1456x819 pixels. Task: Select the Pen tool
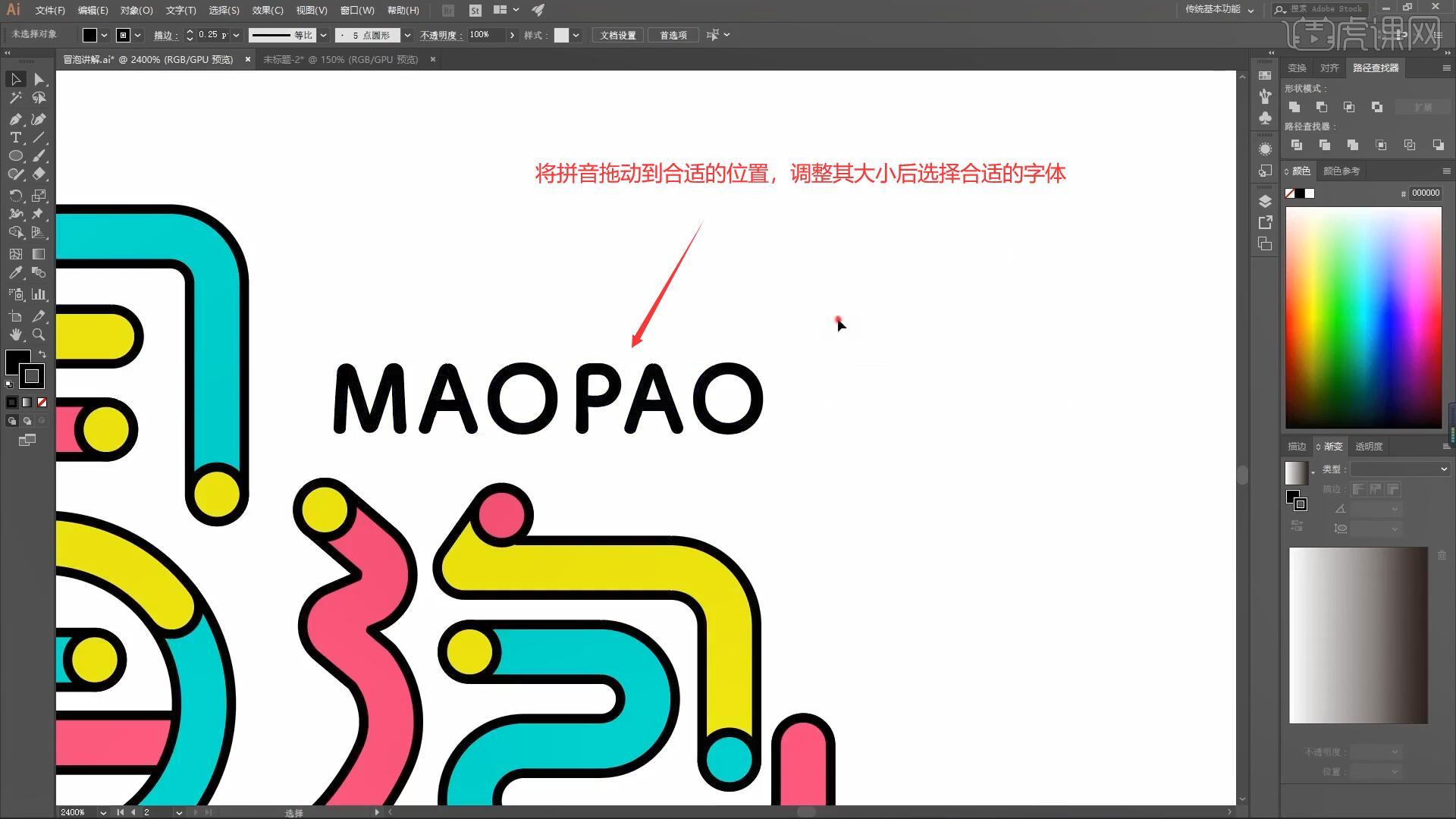15,119
